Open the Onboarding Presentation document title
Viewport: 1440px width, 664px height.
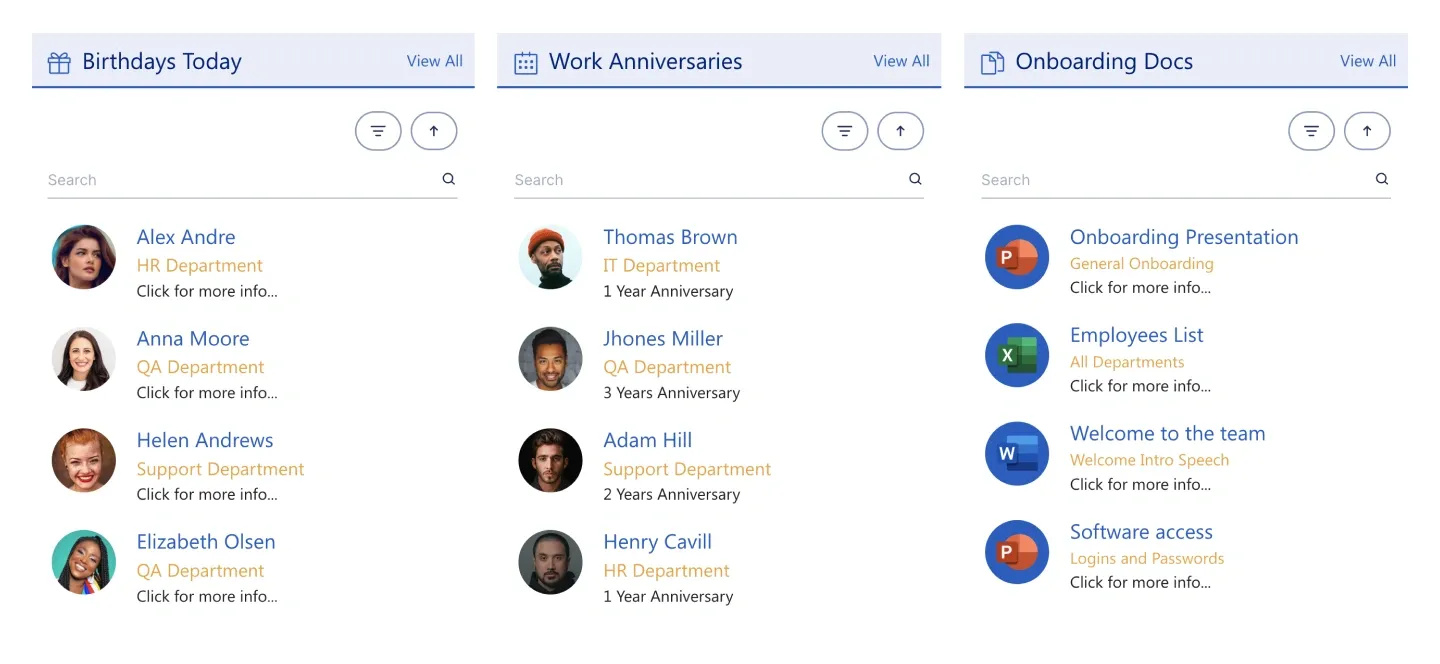[1184, 237]
